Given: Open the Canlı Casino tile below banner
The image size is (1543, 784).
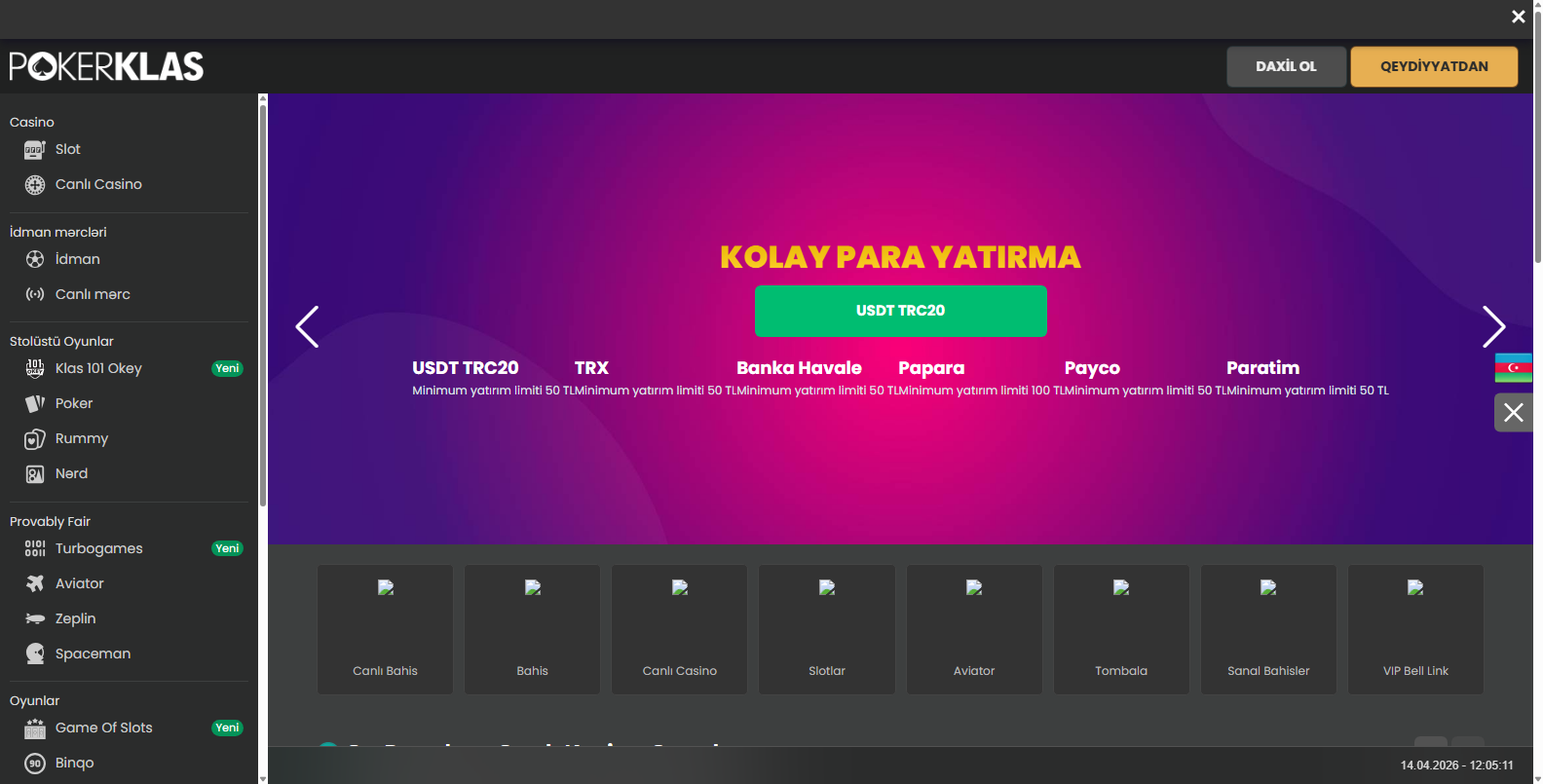Looking at the screenshot, I should pos(679,629).
